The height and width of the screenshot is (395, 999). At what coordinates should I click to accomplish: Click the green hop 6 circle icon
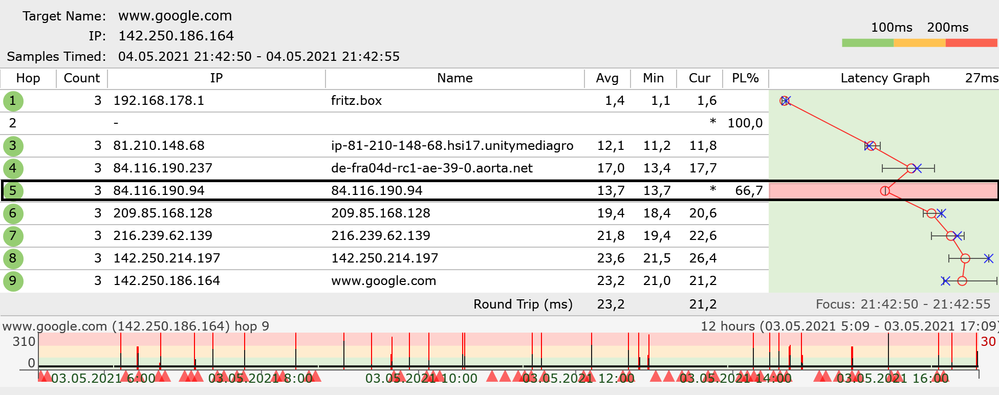(13, 213)
